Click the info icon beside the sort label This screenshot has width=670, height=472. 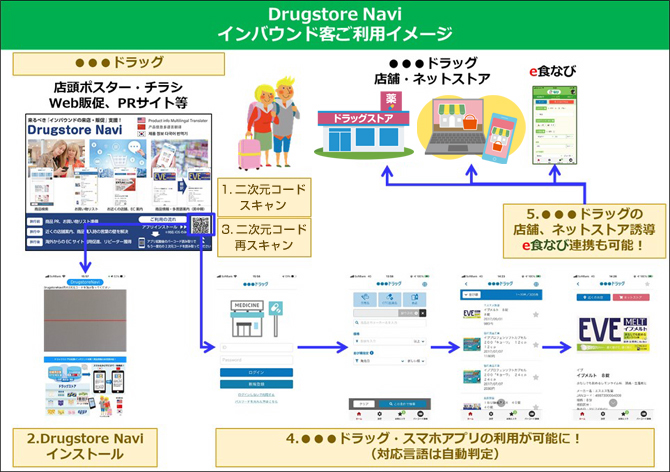click(372, 353)
